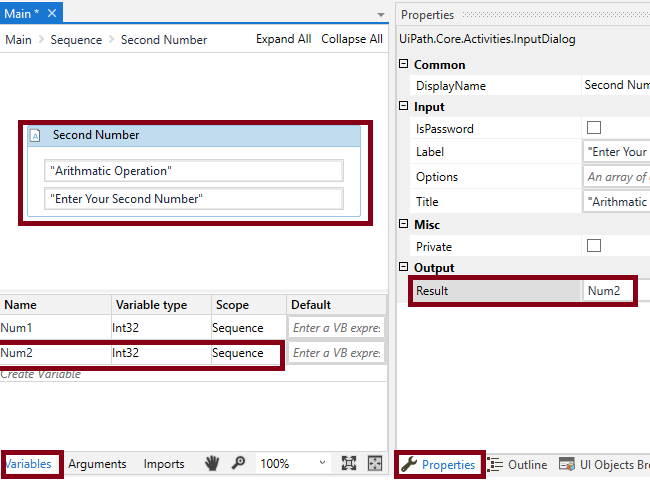Click the Scope column header
The width and height of the screenshot is (650, 483).
(x=249, y=305)
